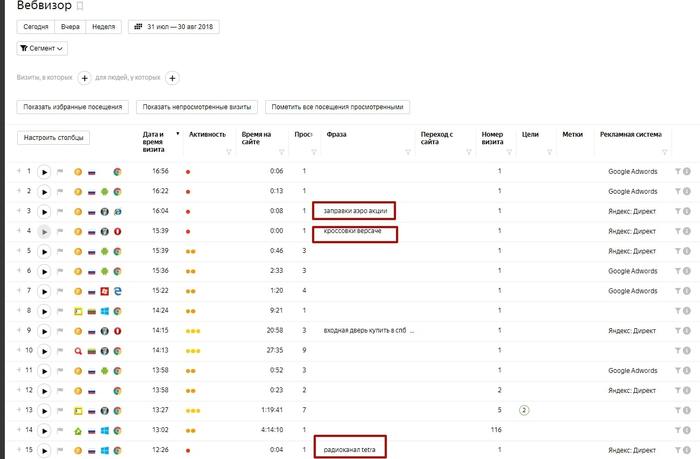
Task: Click the Chrome browser icon in row 1
Action: [117, 172]
